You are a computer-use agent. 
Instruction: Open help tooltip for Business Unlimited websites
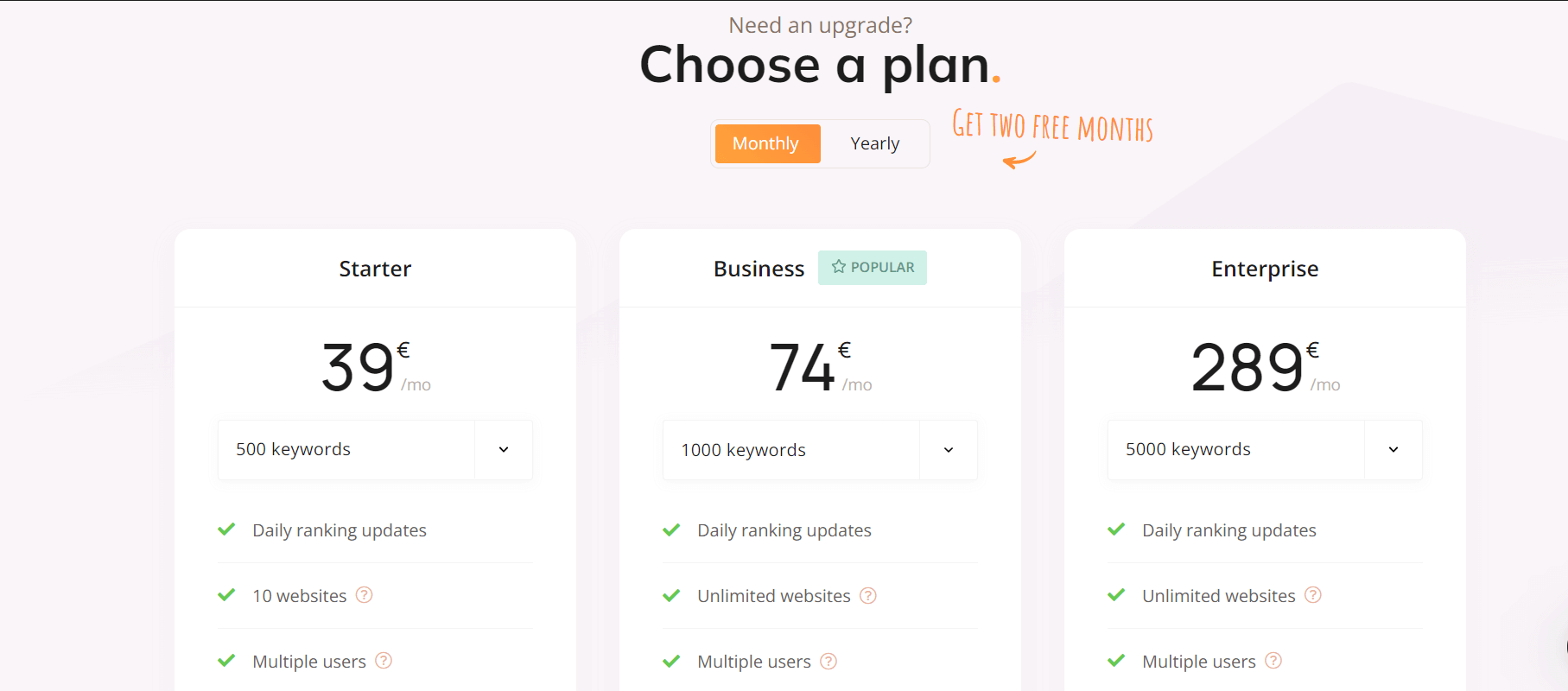868,596
